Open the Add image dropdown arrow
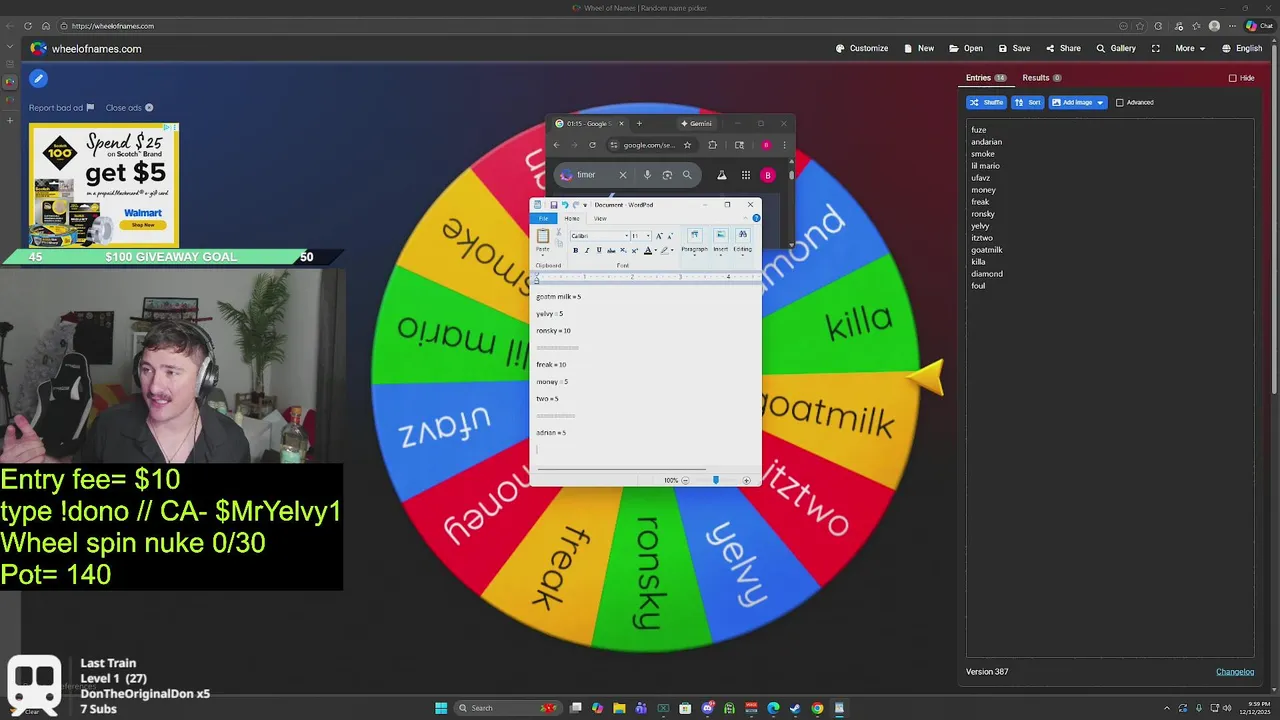 pyautogui.click(x=1100, y=102)
